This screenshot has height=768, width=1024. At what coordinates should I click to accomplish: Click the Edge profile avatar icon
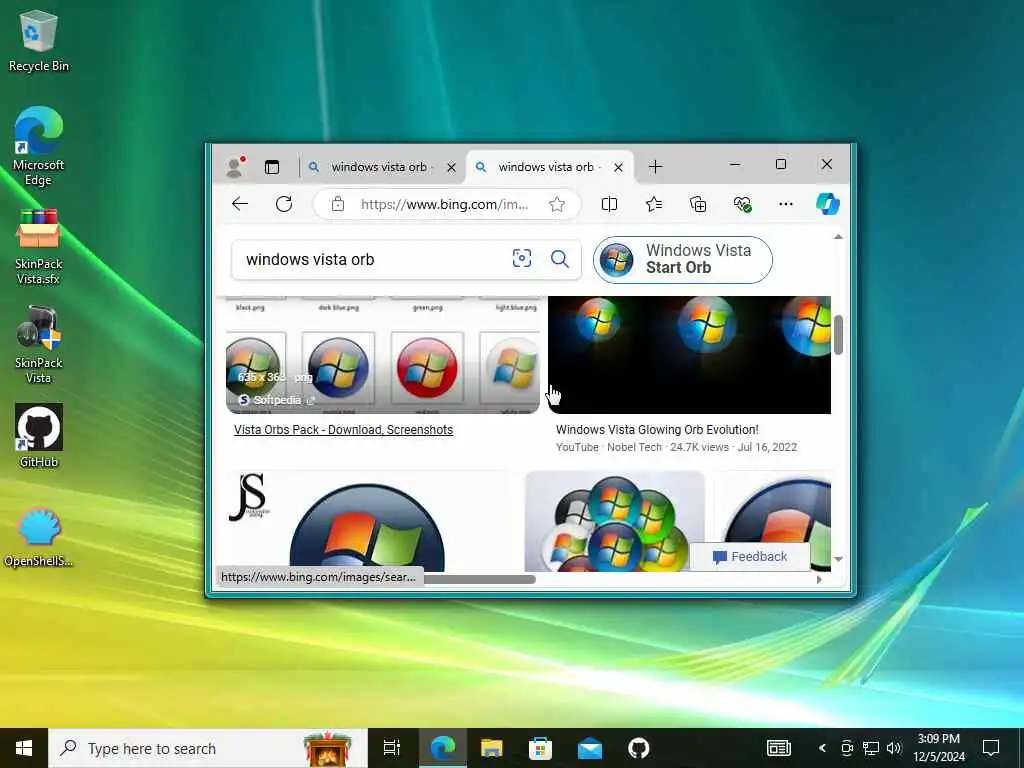coord(234,167)
